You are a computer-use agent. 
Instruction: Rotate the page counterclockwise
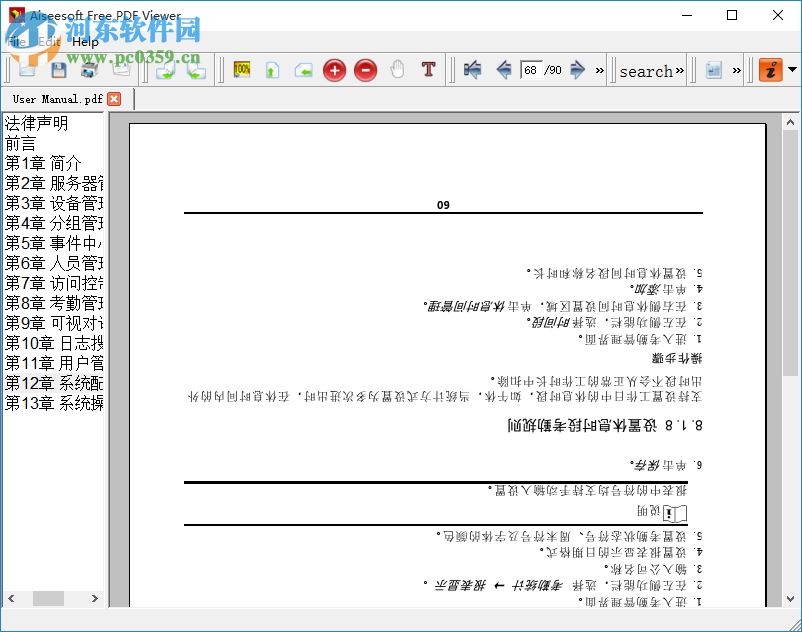point(303,69)
